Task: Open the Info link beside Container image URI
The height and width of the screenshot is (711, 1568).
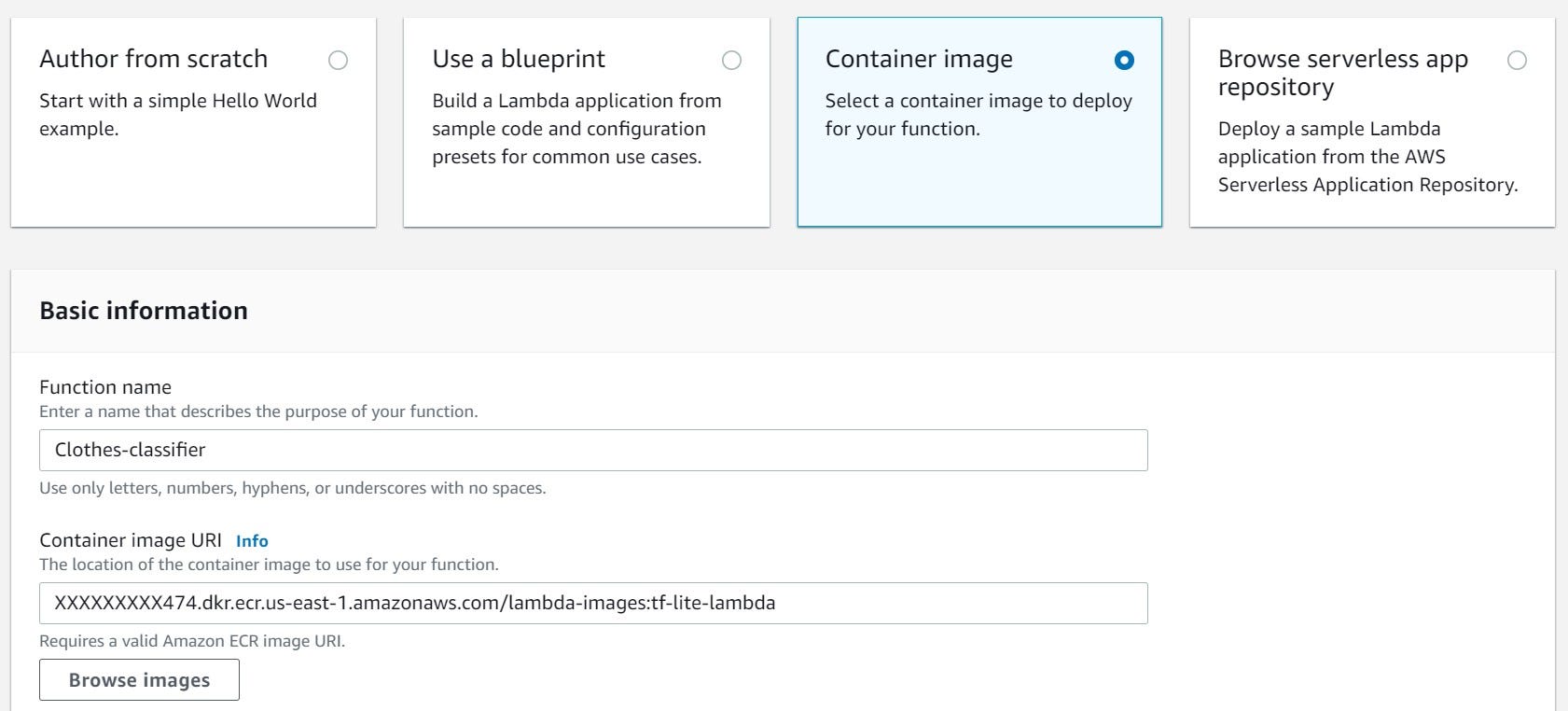Action: point(252,541)
